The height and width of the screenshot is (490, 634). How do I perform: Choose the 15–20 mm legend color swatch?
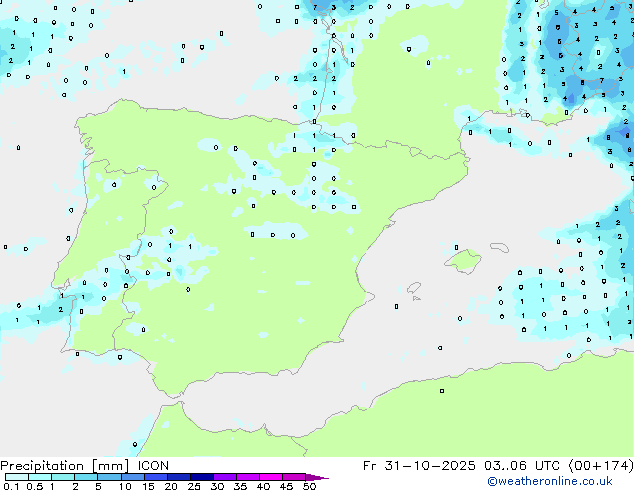coord(155,477)
